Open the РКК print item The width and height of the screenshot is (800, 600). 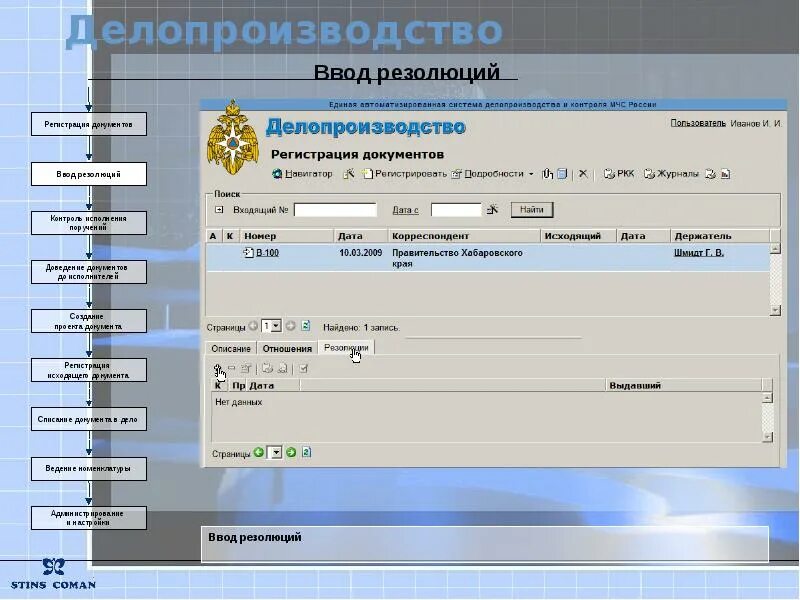click(x=619, y=174)
